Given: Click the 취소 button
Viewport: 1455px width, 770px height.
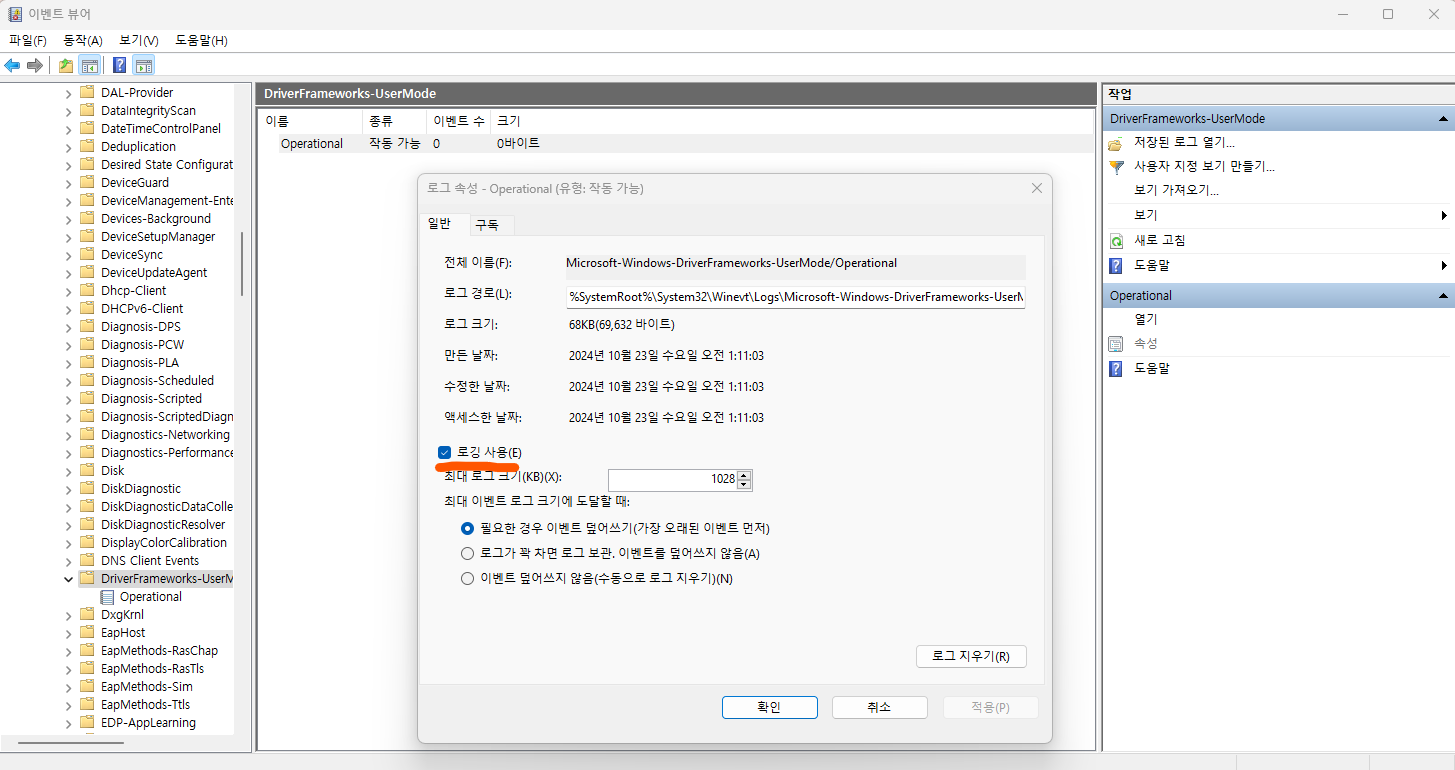Looking at the screenshot, I should pos(880,707).
